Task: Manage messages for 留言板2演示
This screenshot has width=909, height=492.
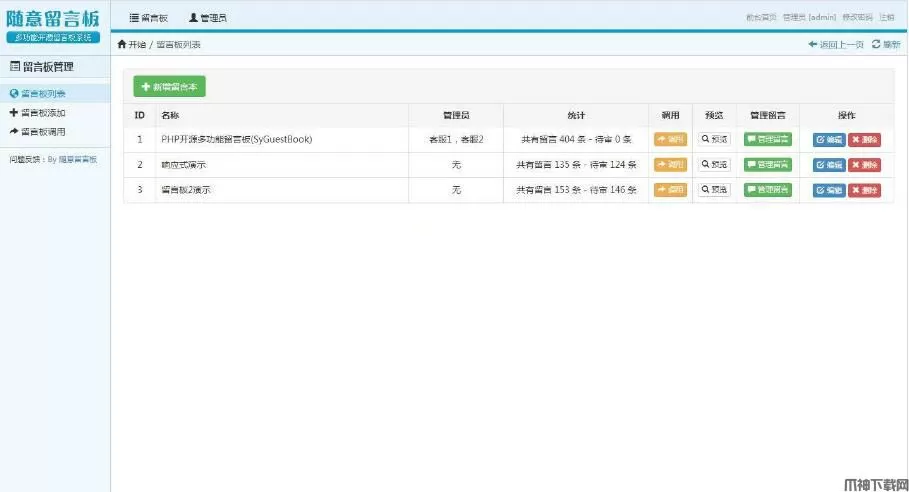Action: (x=767, y=189)
